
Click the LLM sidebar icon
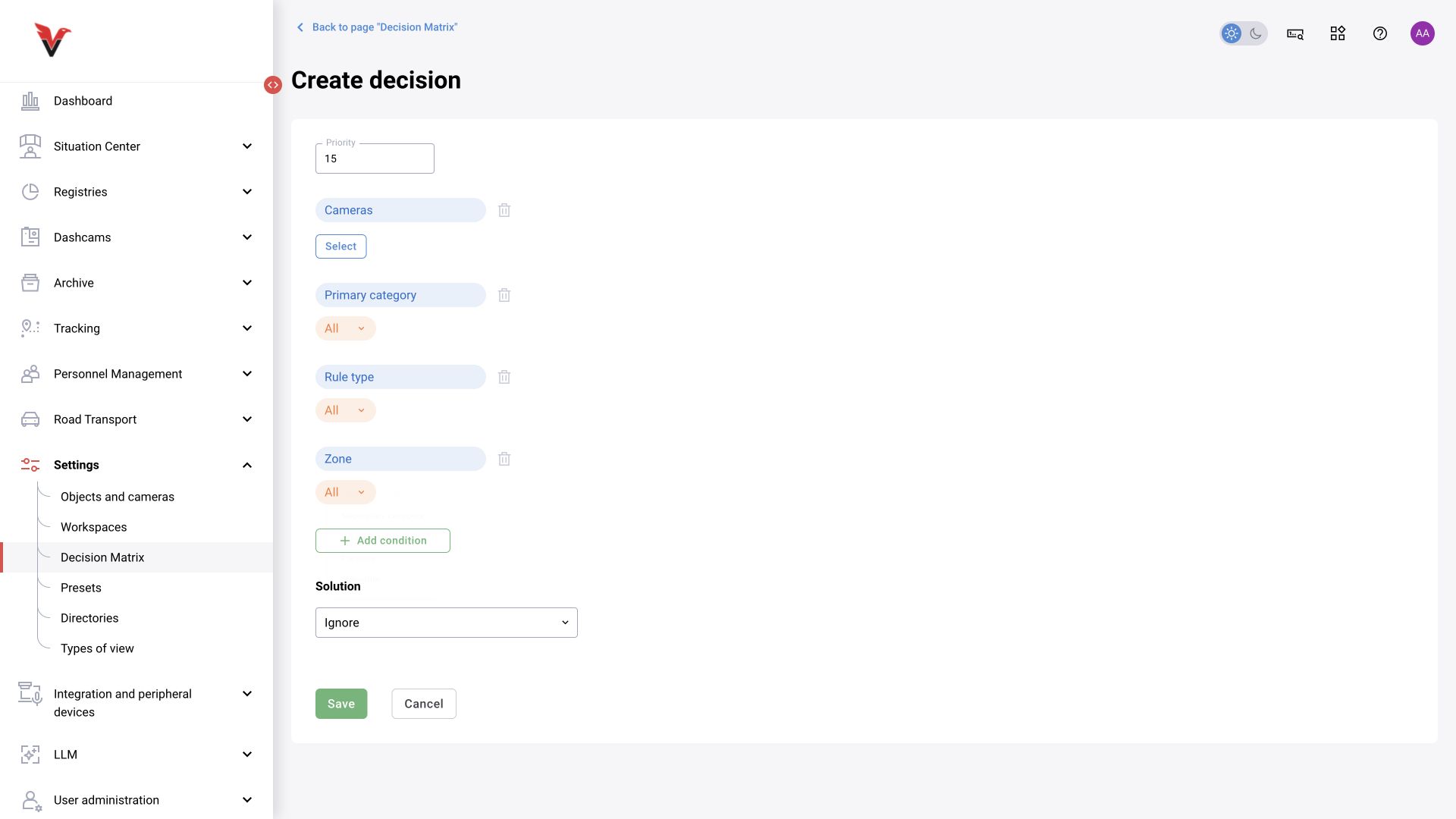point(30,755)
